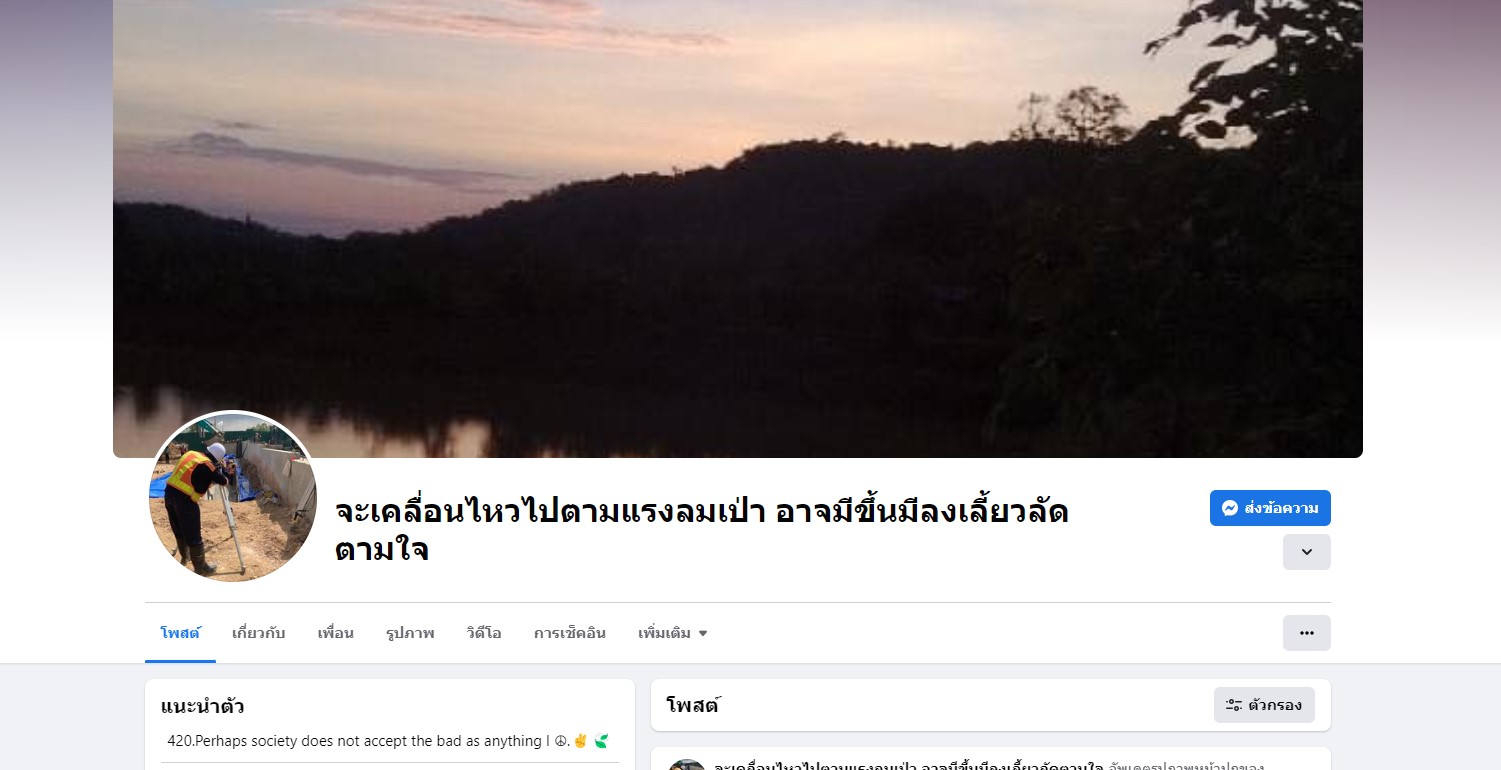Switch to the เกี่ยวกับ tab
Viewport: 1501px width, 770px height.
(259, 633)
